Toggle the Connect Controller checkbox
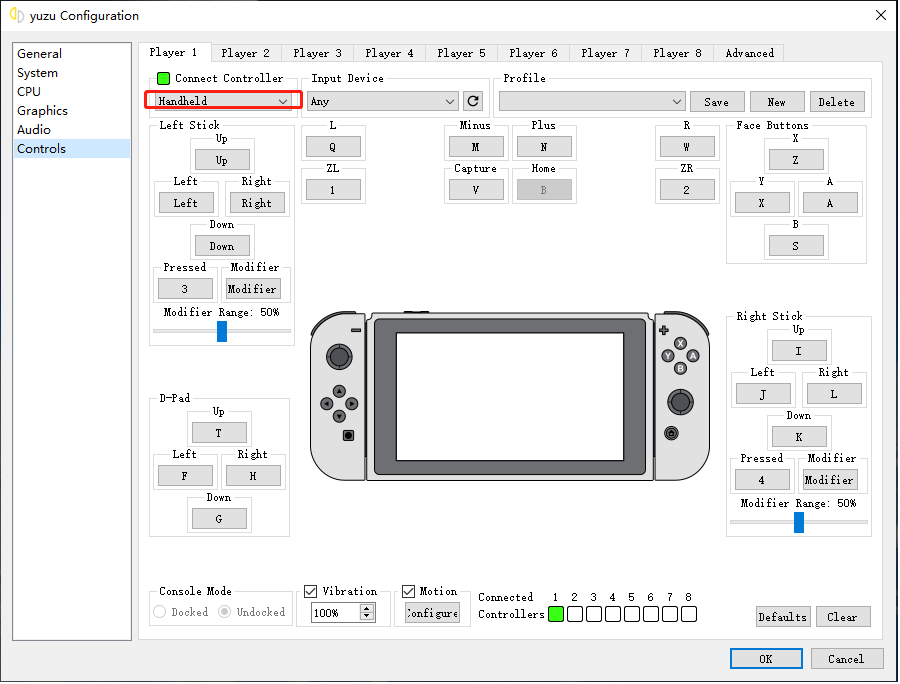Viewport: 900px width, 684px height. click(x=164, y=79)
